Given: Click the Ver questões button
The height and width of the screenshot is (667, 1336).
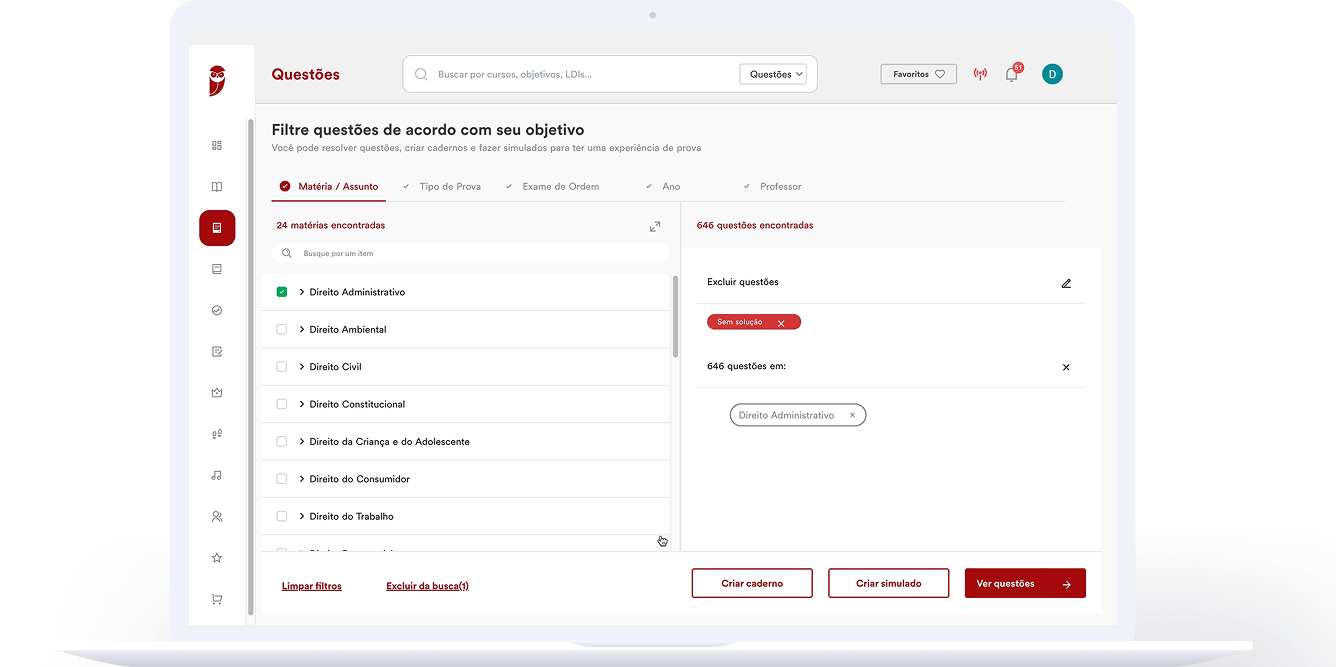Looking at the screenshot, I should coord(1024,584).
